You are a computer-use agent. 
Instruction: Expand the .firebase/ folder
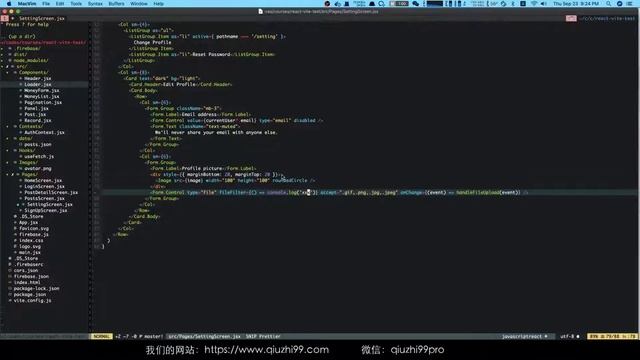point(28,48)
